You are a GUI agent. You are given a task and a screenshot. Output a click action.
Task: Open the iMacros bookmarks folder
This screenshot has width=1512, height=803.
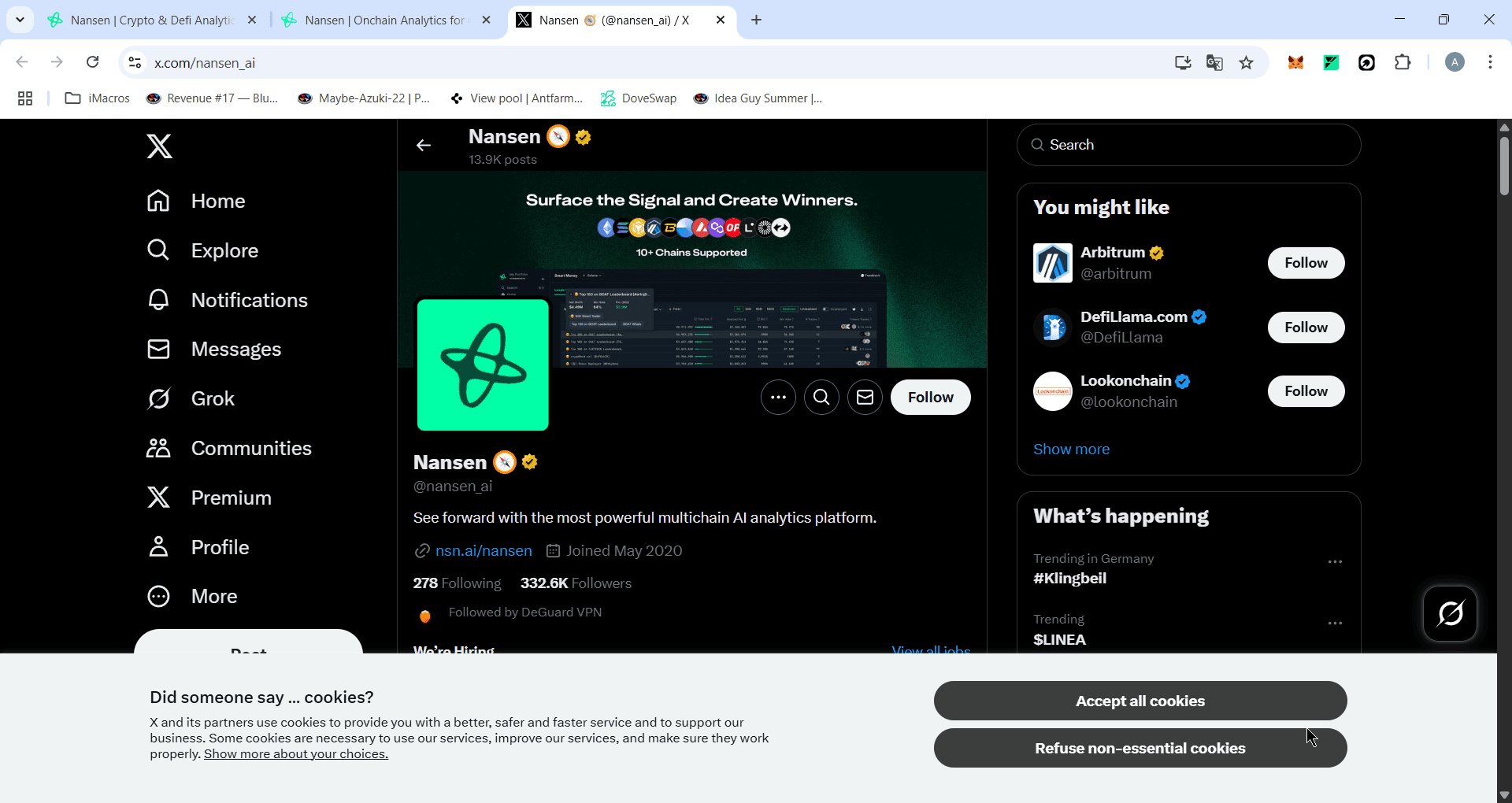point(98,98)
